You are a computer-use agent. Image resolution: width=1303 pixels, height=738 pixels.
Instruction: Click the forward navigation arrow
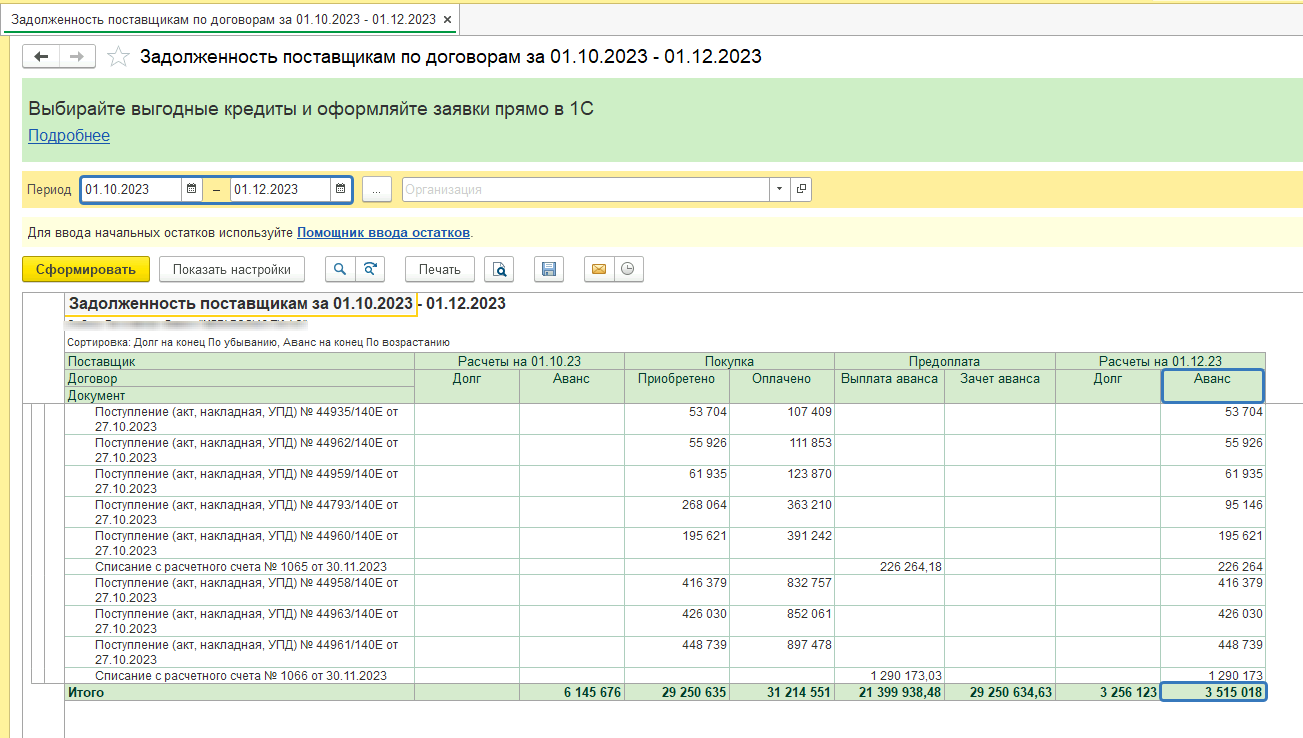pyautogui.click(x=77, y=57)
